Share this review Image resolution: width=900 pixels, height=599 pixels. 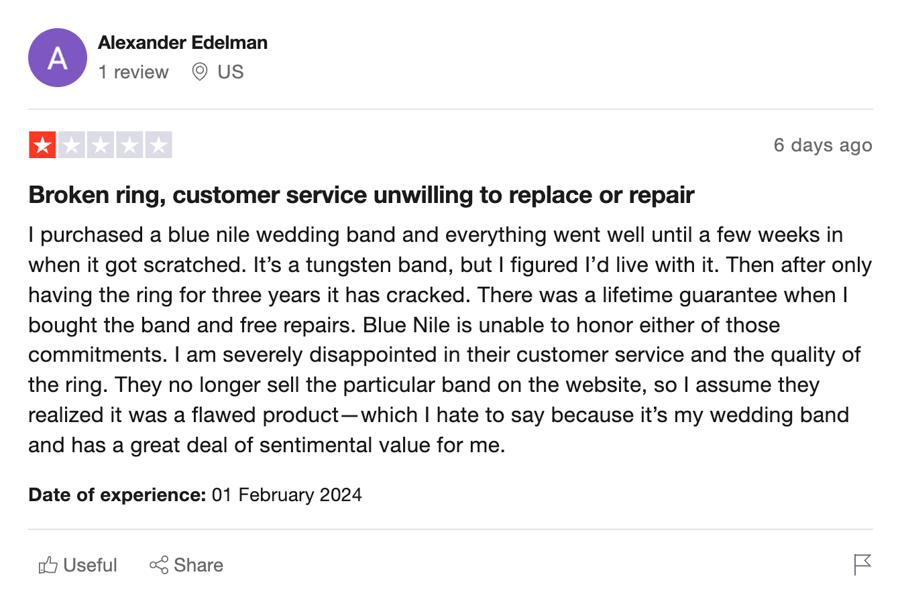pos(186,565)
